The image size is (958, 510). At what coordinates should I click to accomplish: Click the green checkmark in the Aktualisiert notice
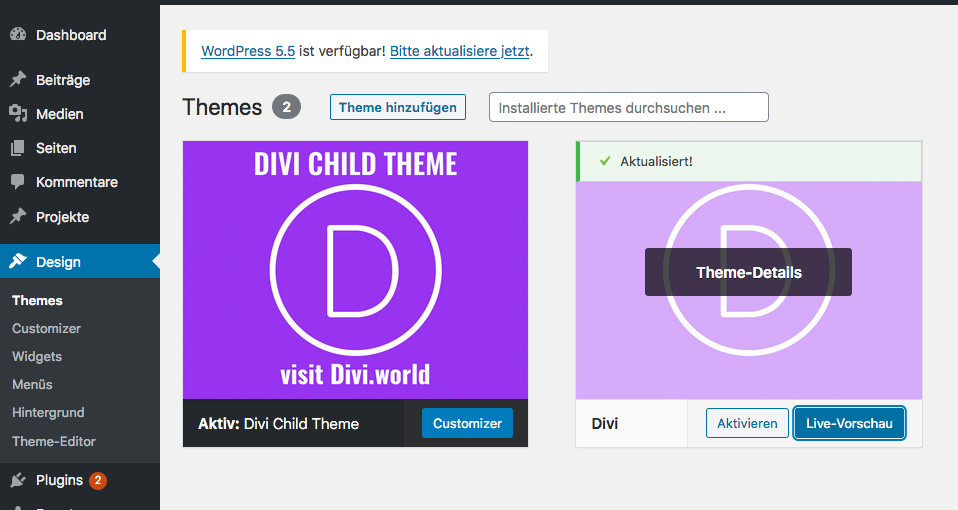[x=605, y=161]
